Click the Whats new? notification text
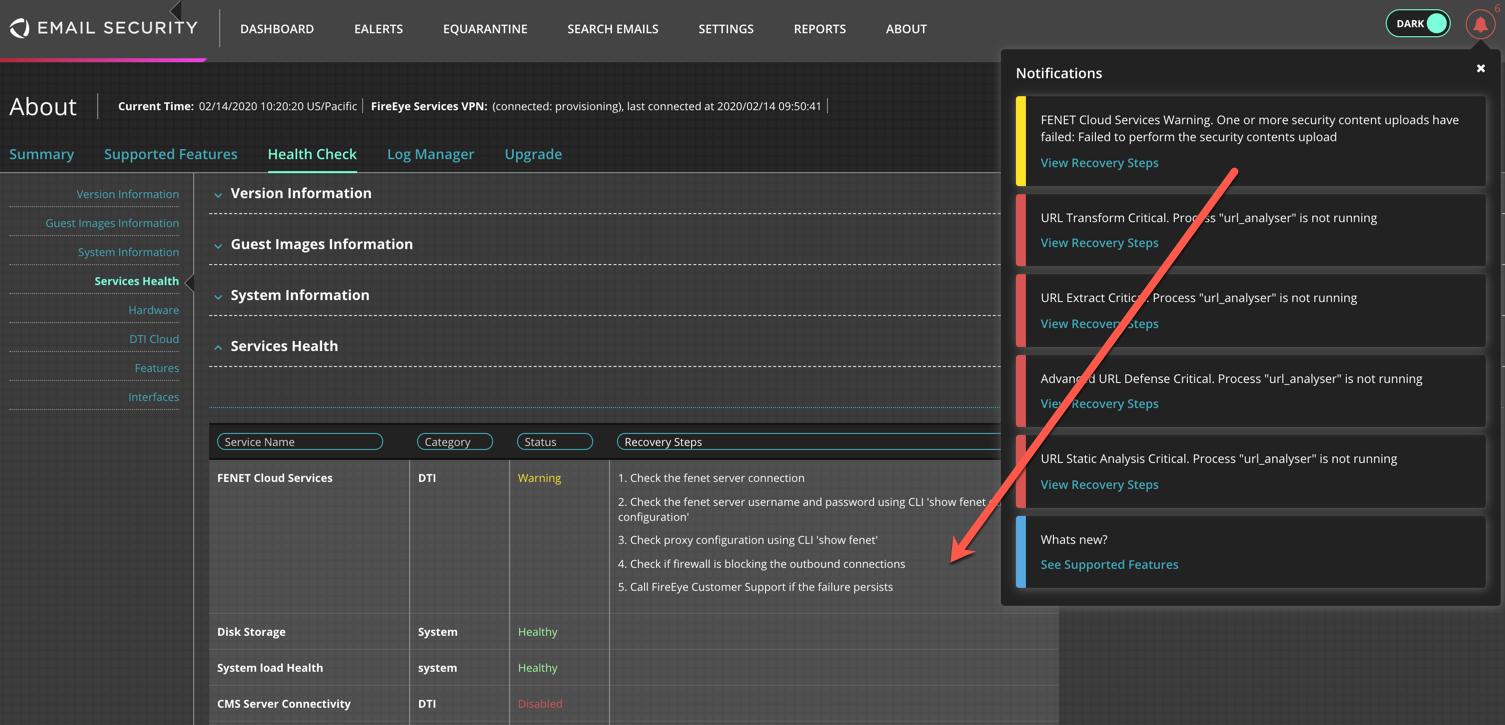Viewport: 1505px width, 725px height. (1074, 540)
